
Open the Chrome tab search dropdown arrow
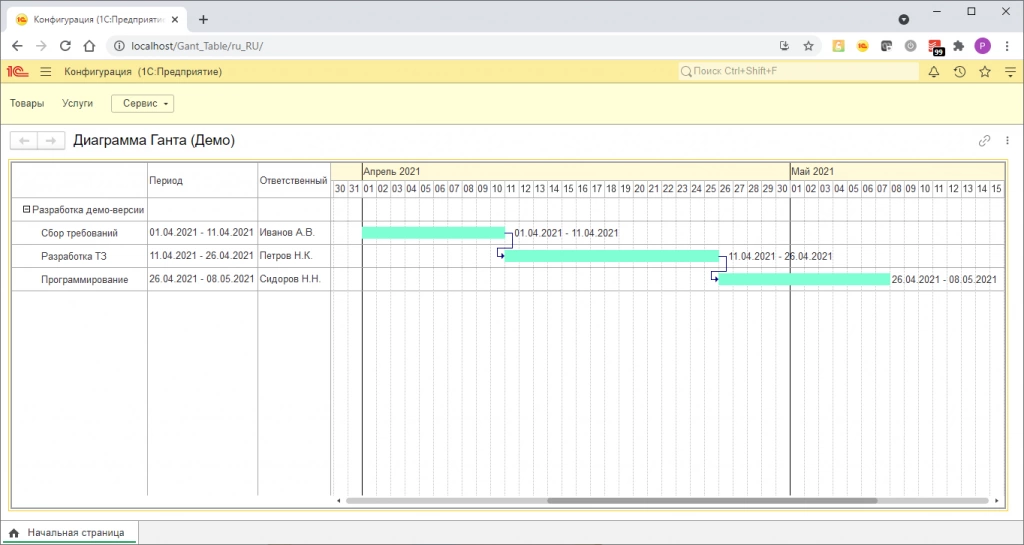(904, 20)
